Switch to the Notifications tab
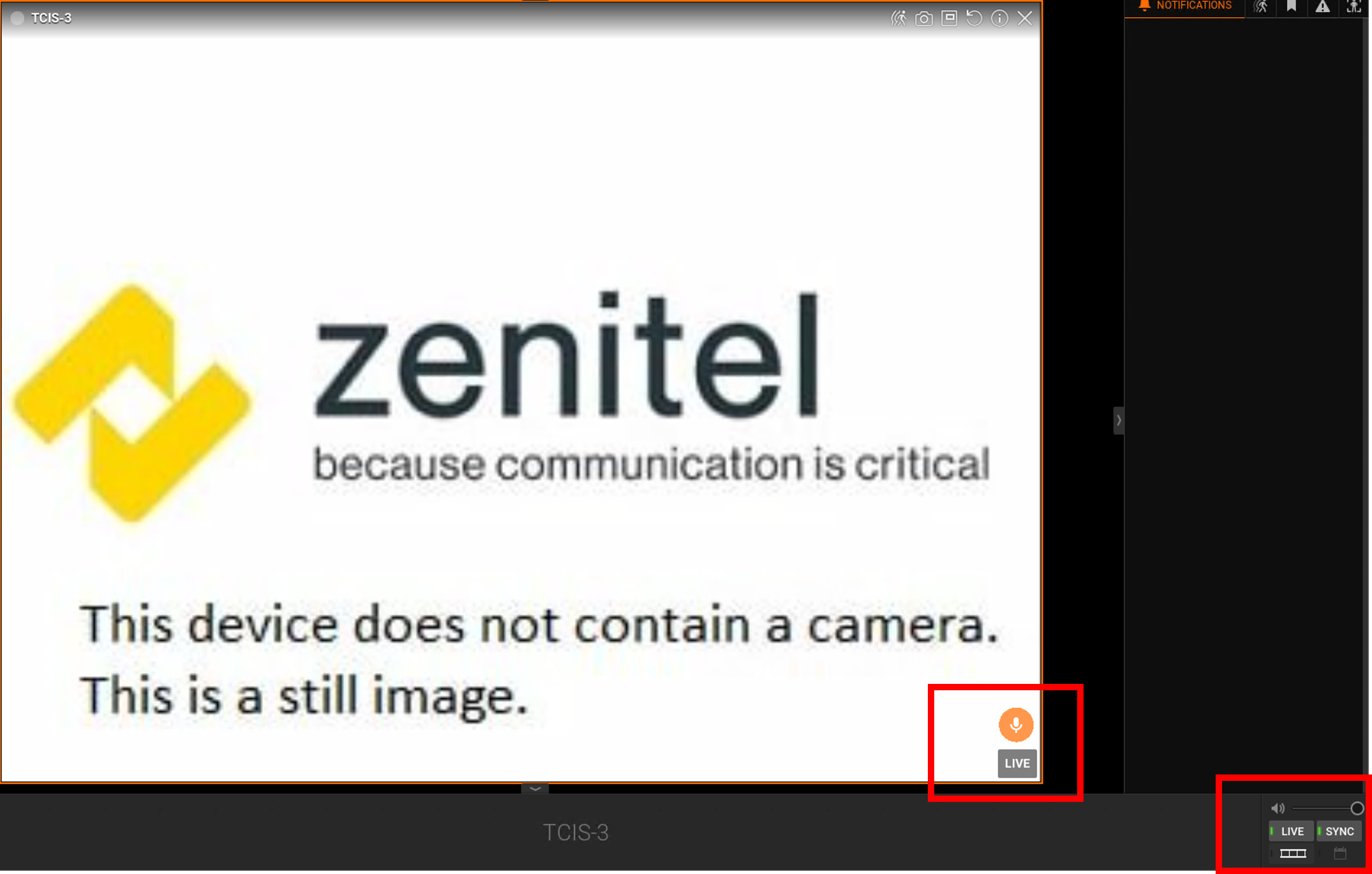This screenshot has height=874, width=1372. (x=1184, y=6)
